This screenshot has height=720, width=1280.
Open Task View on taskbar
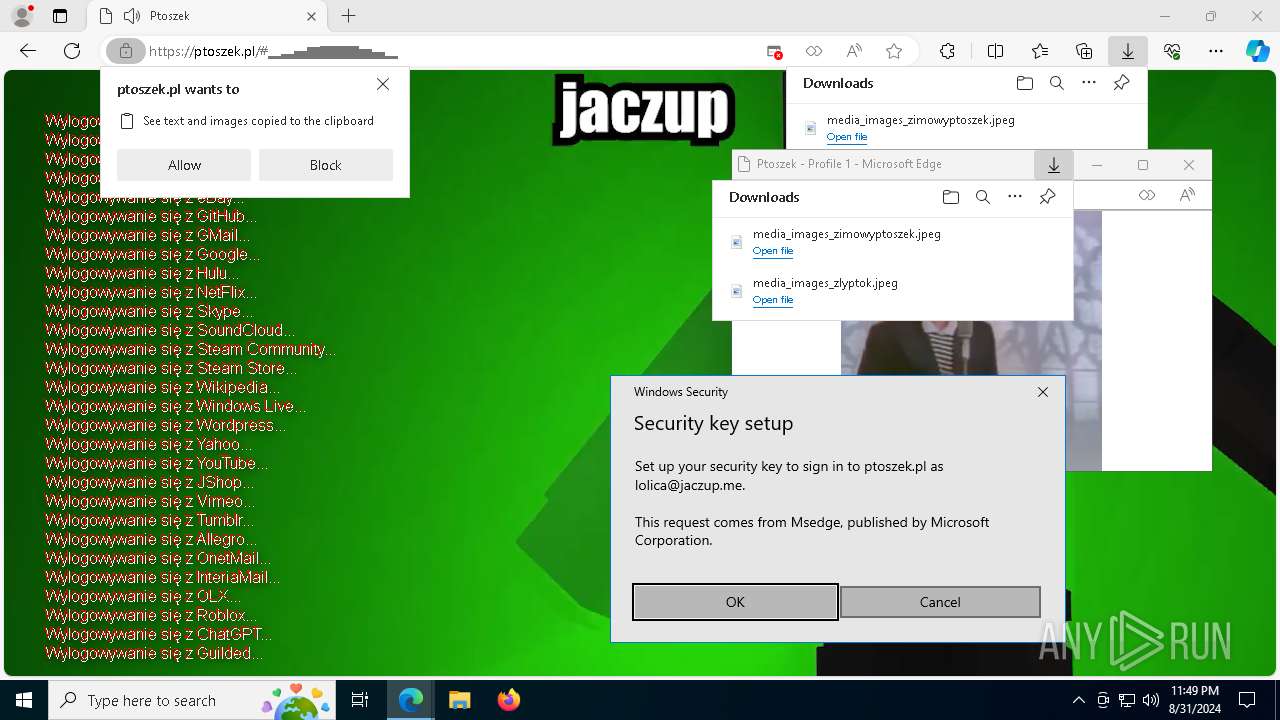[360, 700]
